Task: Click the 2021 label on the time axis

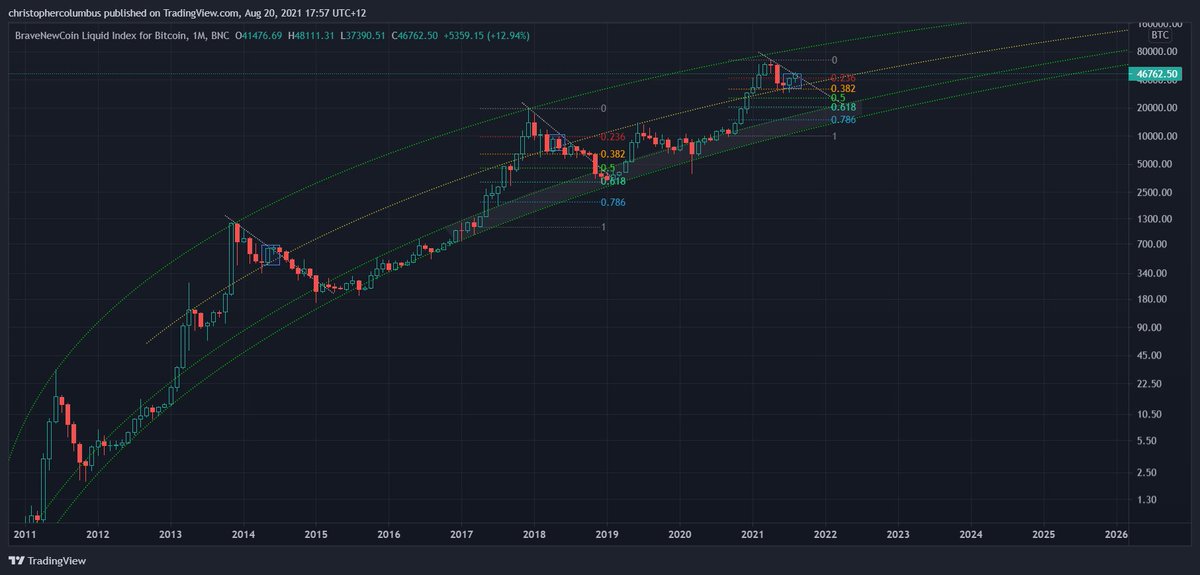Action: point(752,535)
